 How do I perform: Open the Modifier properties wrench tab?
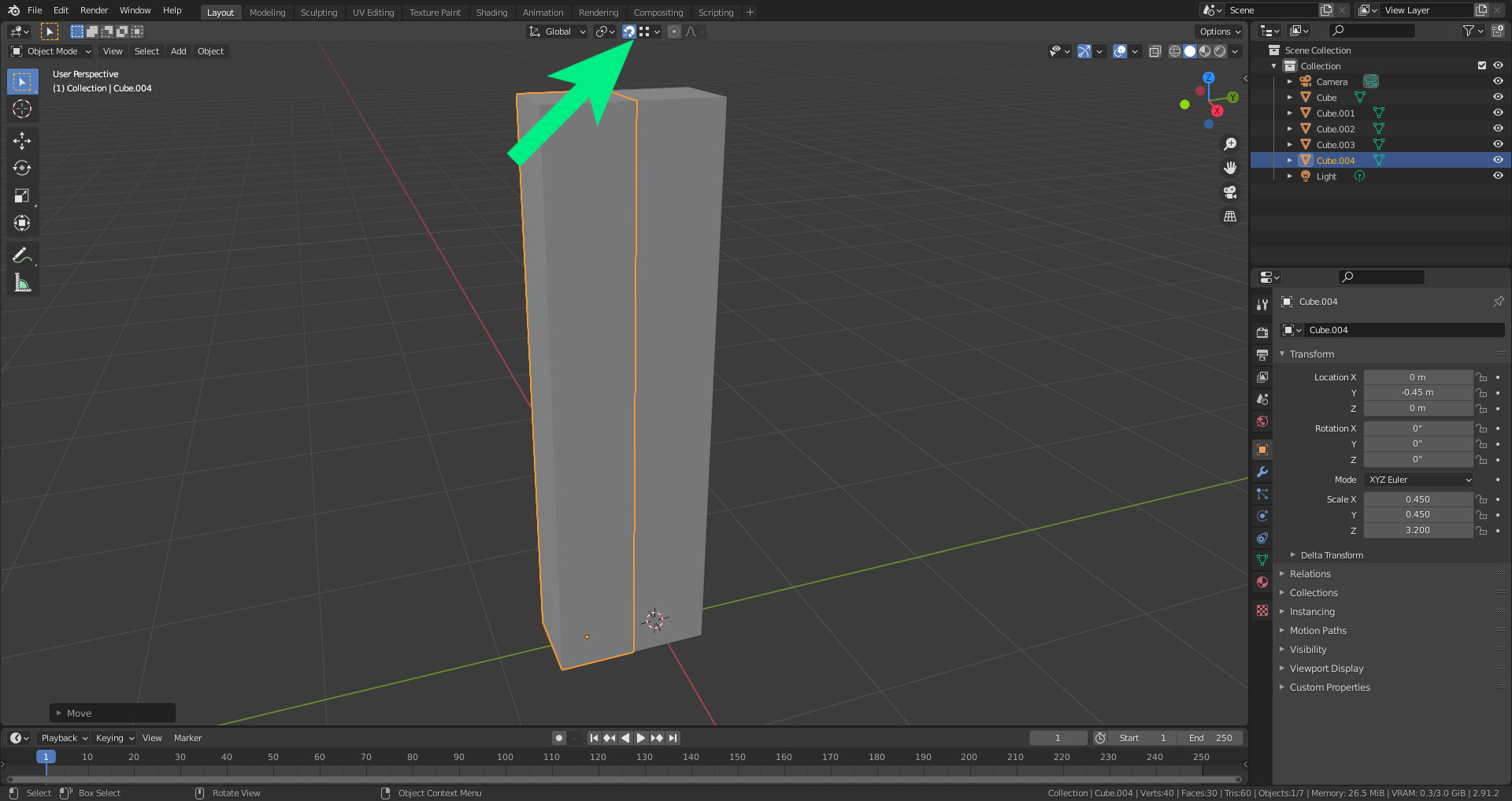(1262, 472)
